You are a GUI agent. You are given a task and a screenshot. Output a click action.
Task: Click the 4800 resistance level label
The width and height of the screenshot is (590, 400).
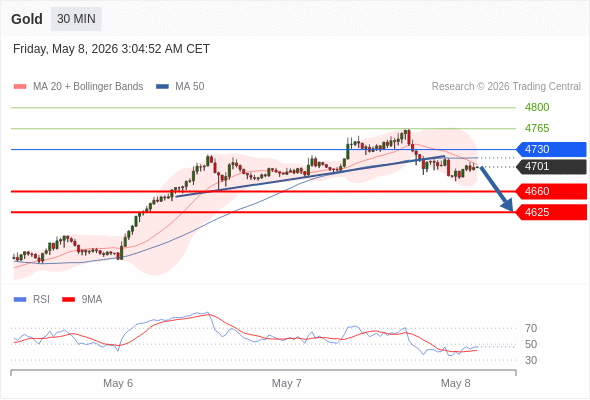[537, 108]
